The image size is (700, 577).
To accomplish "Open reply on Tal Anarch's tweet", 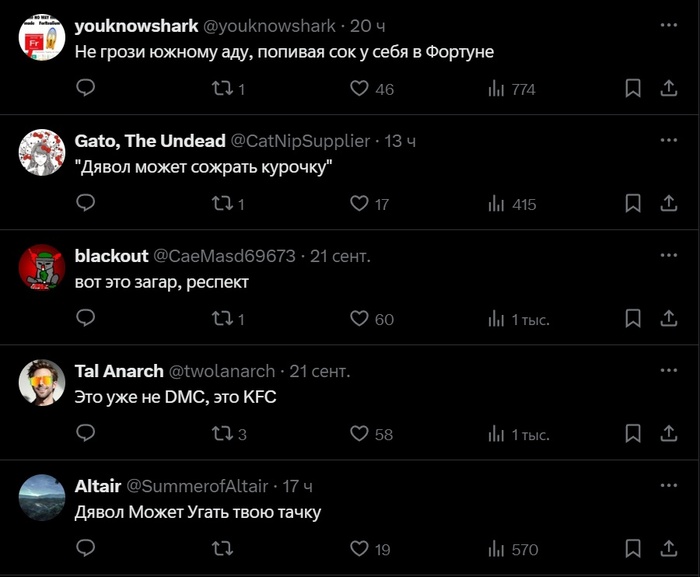I will click(86, 433).
